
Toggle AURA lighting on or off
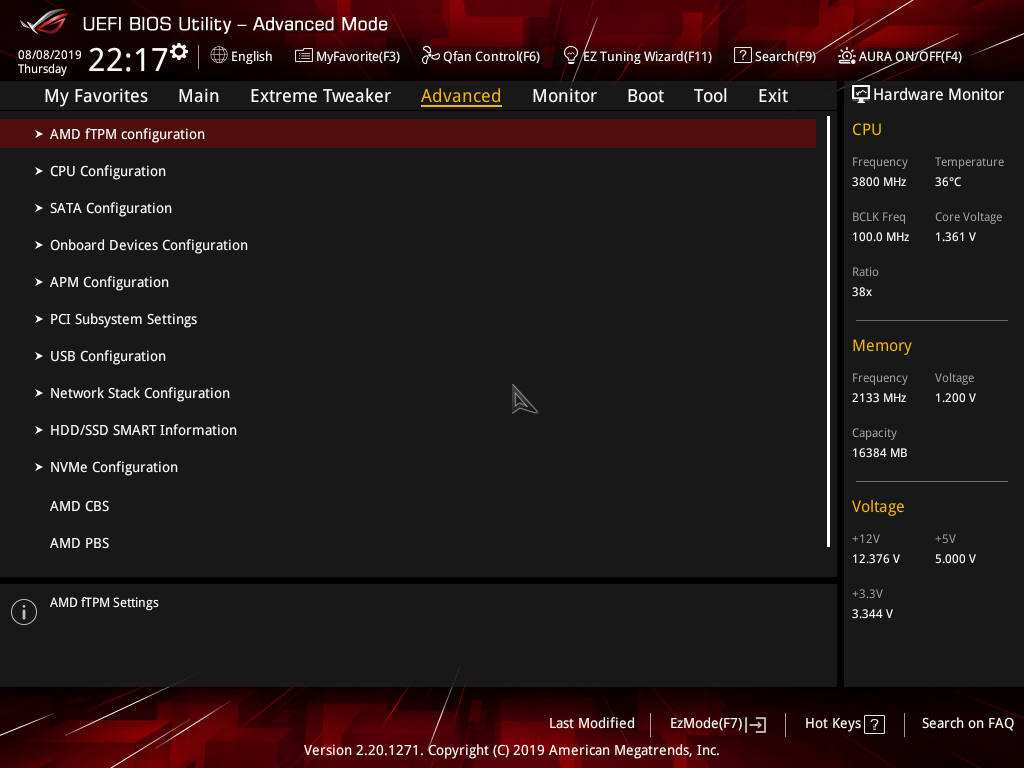click(848, 56)
